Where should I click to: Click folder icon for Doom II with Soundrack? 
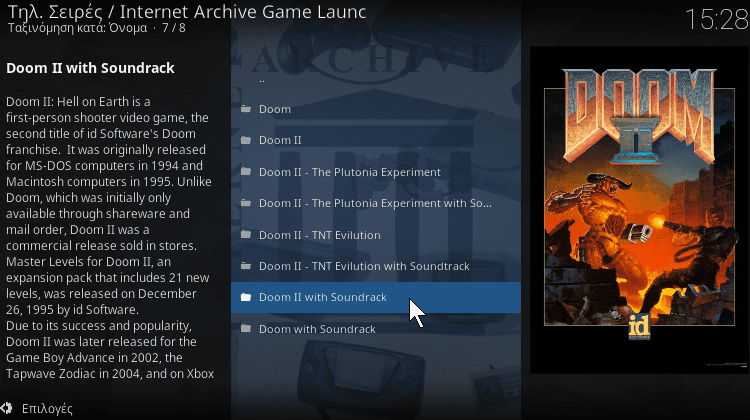(246, 297)
